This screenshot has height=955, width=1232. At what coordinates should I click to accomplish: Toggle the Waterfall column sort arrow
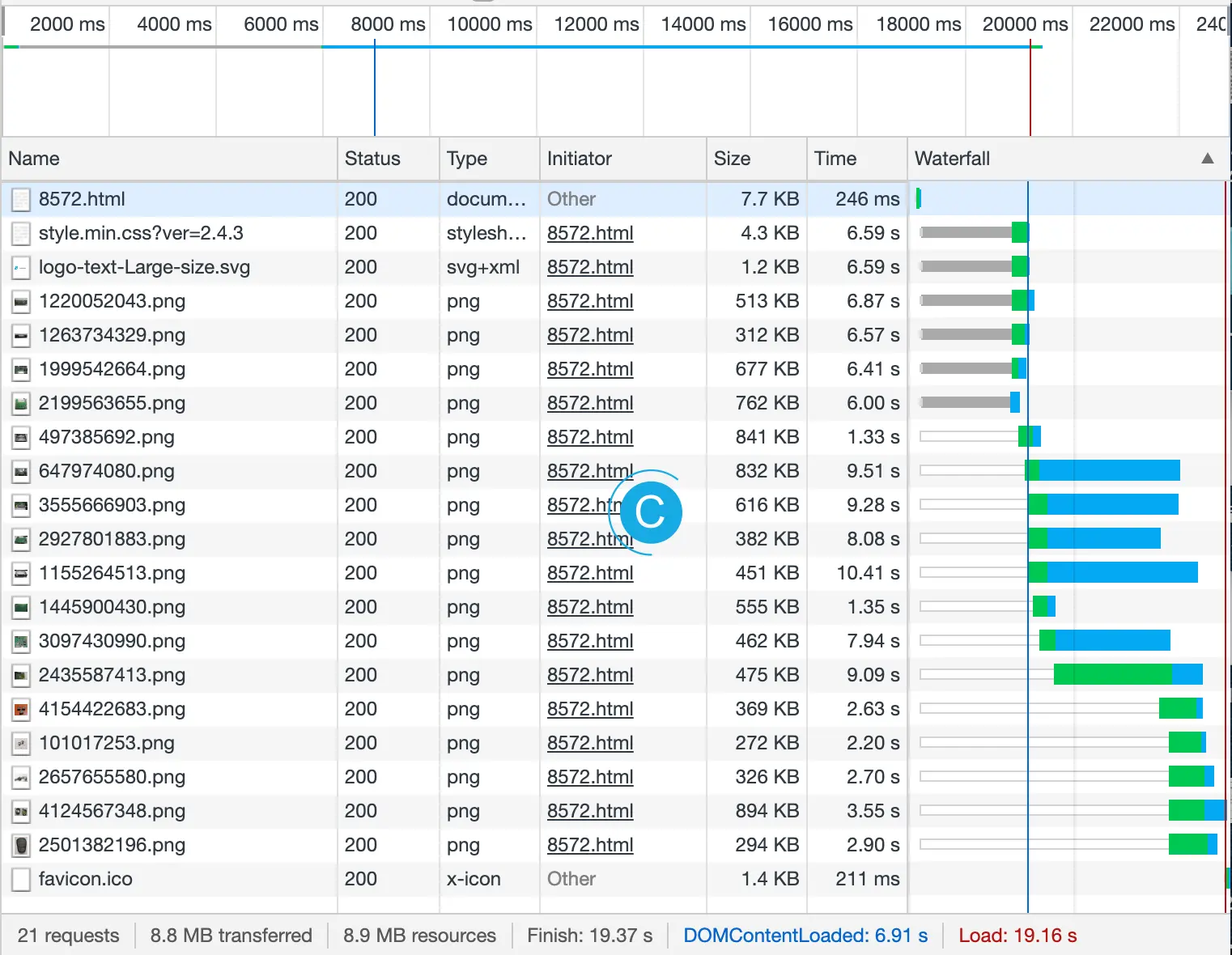coord(1207,159)
